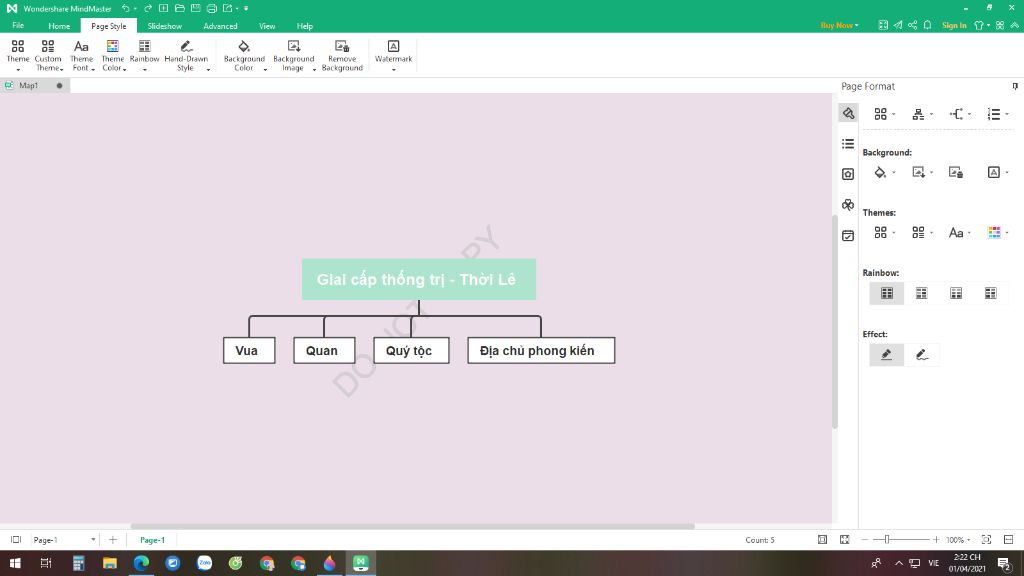Image resolution: width=1024 pixels, height=576 pixels.
Task: Click the export icon in quick access bar
Action: point(227,8)
